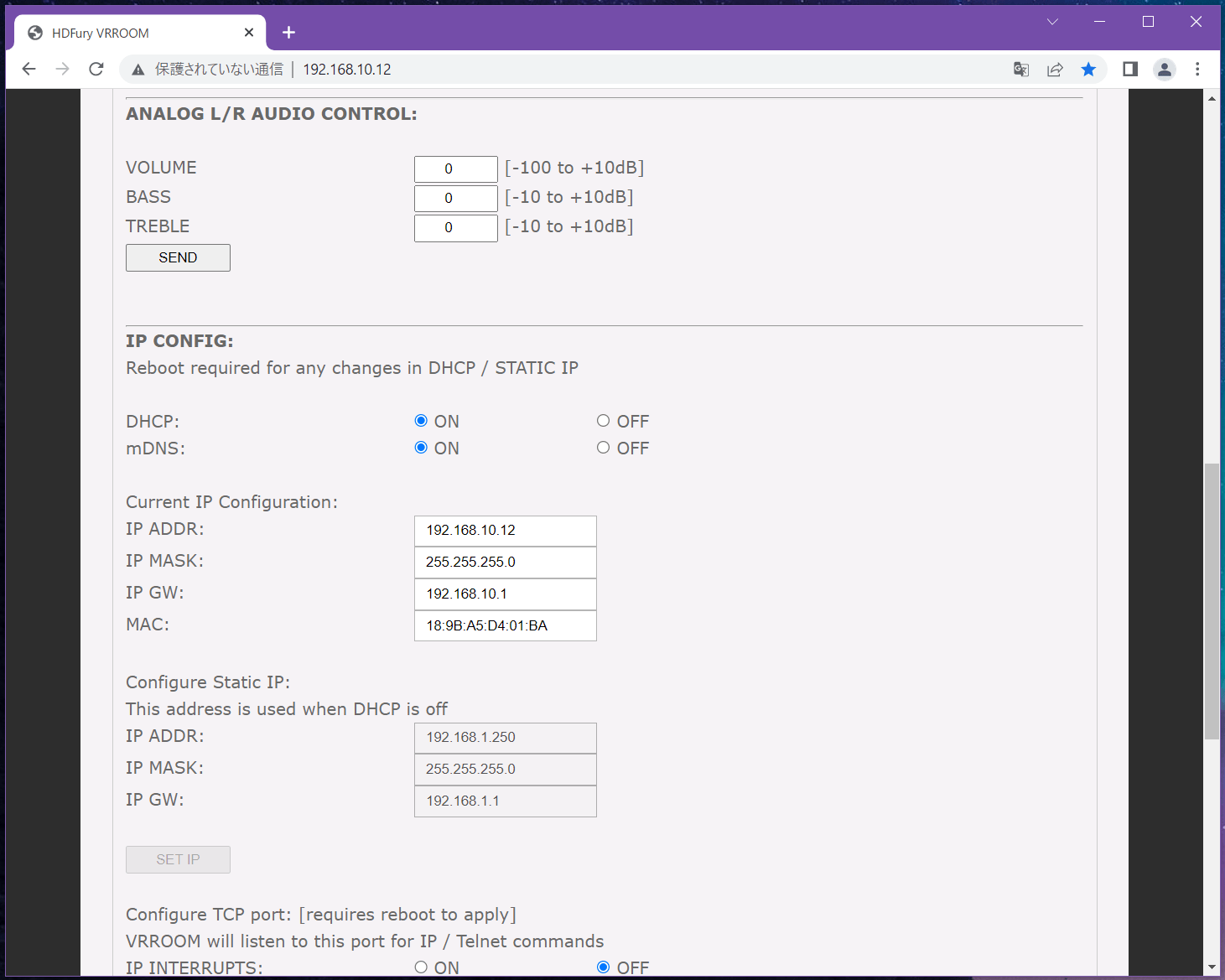
Task: Click the scrollbar up arrow
Action: (1212, 98)
